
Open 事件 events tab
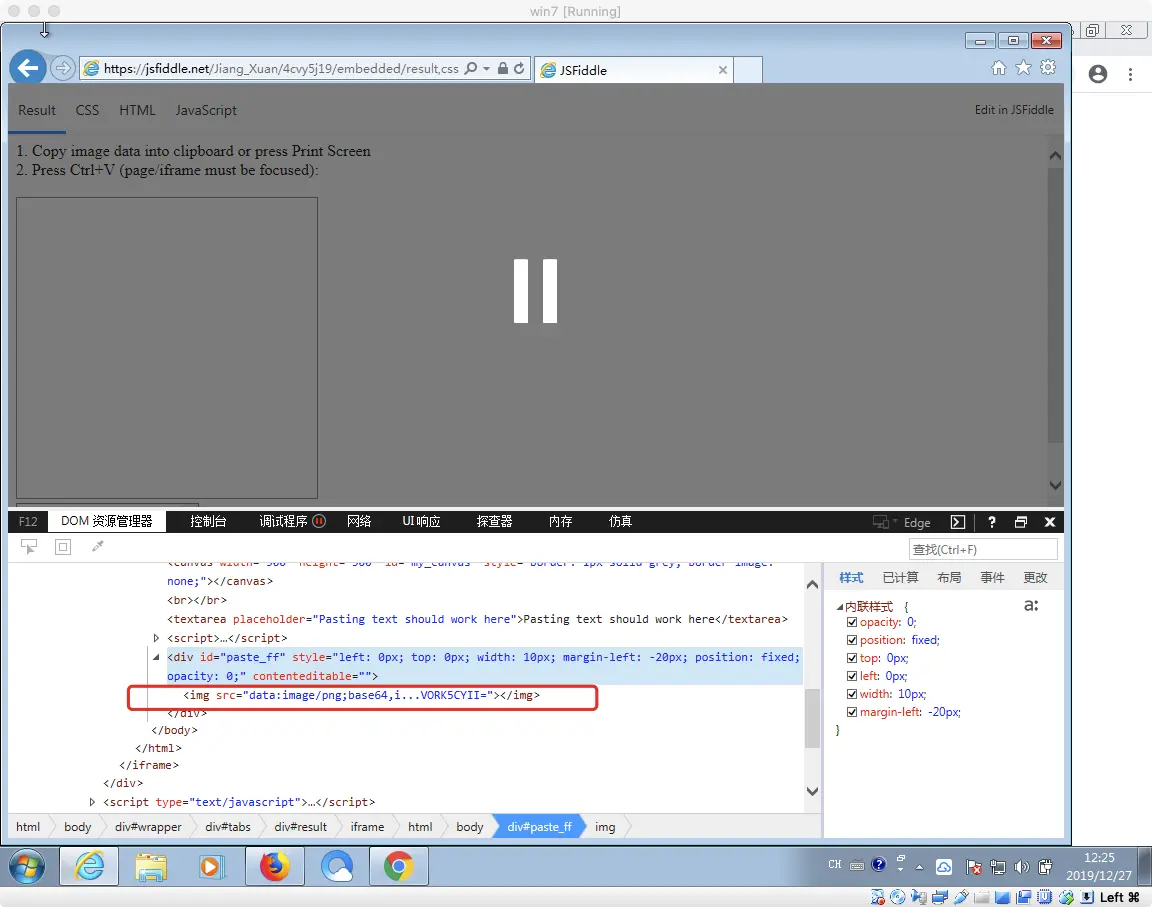(x=992, y=578)
